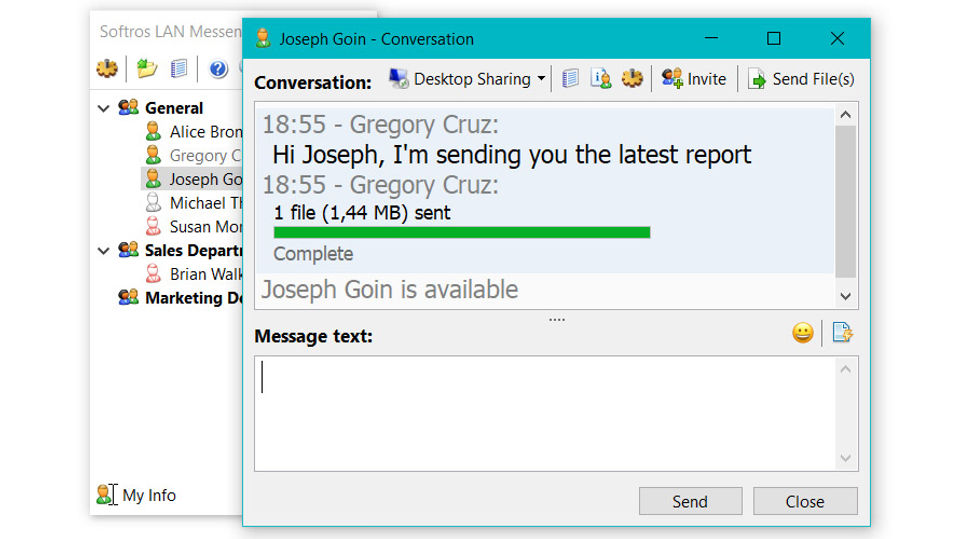Click 'Joseph Goin is available' status line
This screenshot has height=539, width=960.
point(390,289)
